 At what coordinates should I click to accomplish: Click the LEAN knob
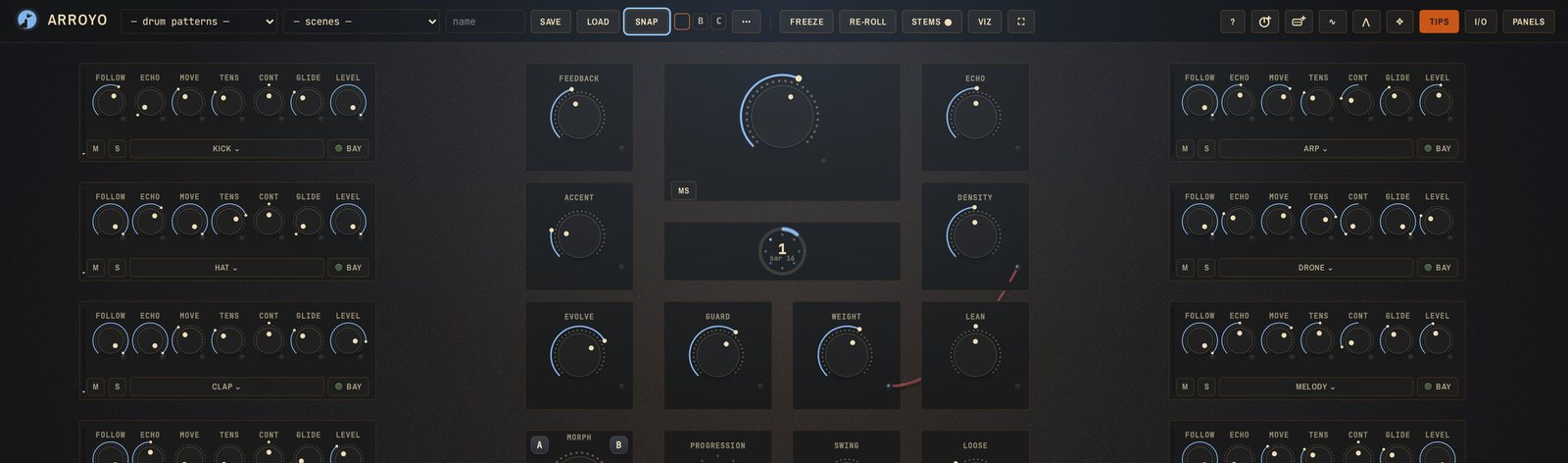pos(975,354)
